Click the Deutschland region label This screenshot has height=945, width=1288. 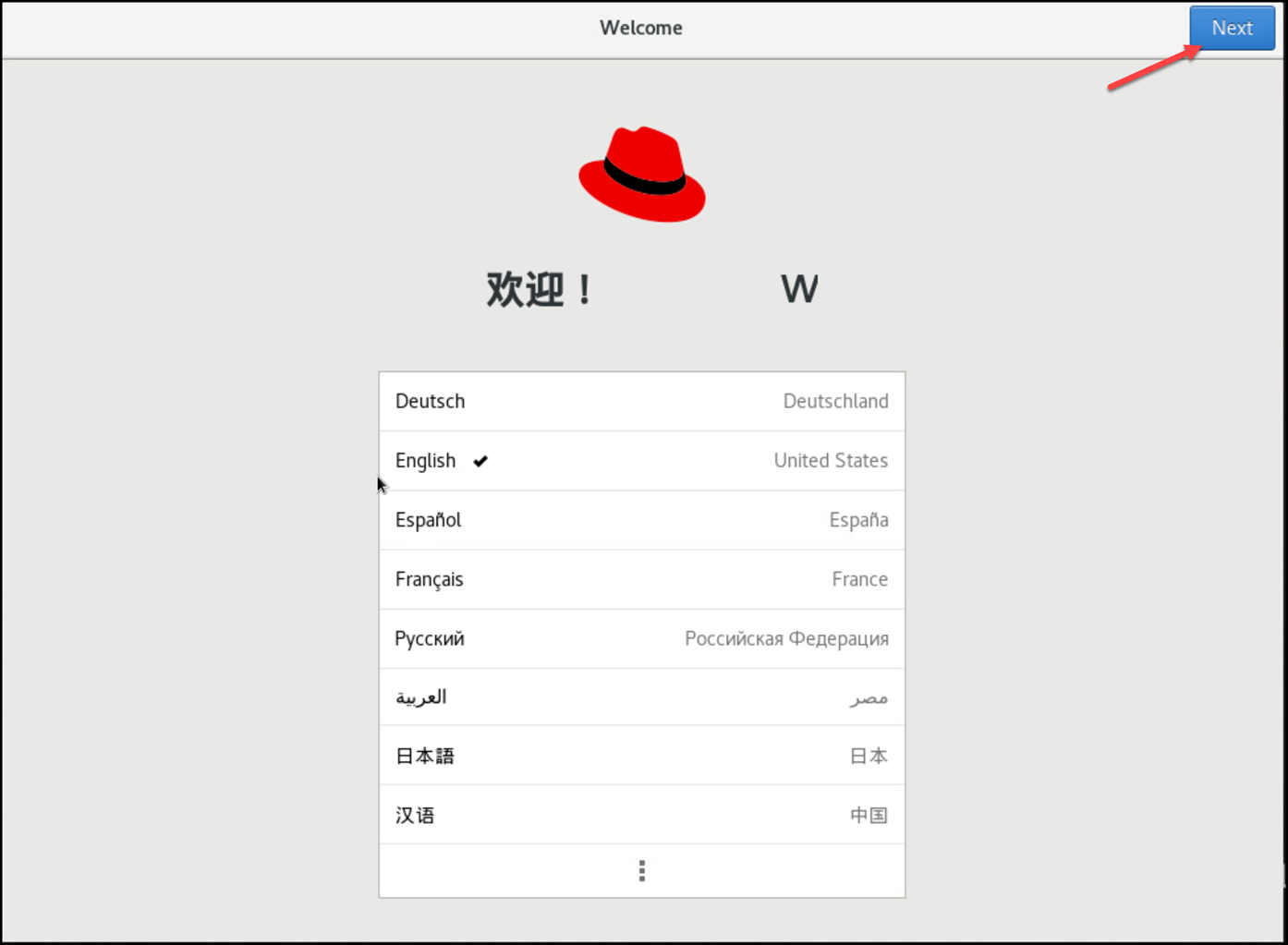point(835,402)
